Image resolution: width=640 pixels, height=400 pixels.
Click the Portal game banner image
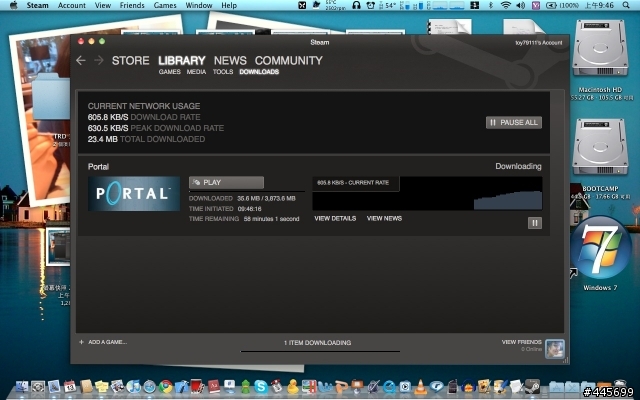click(134, 193)
